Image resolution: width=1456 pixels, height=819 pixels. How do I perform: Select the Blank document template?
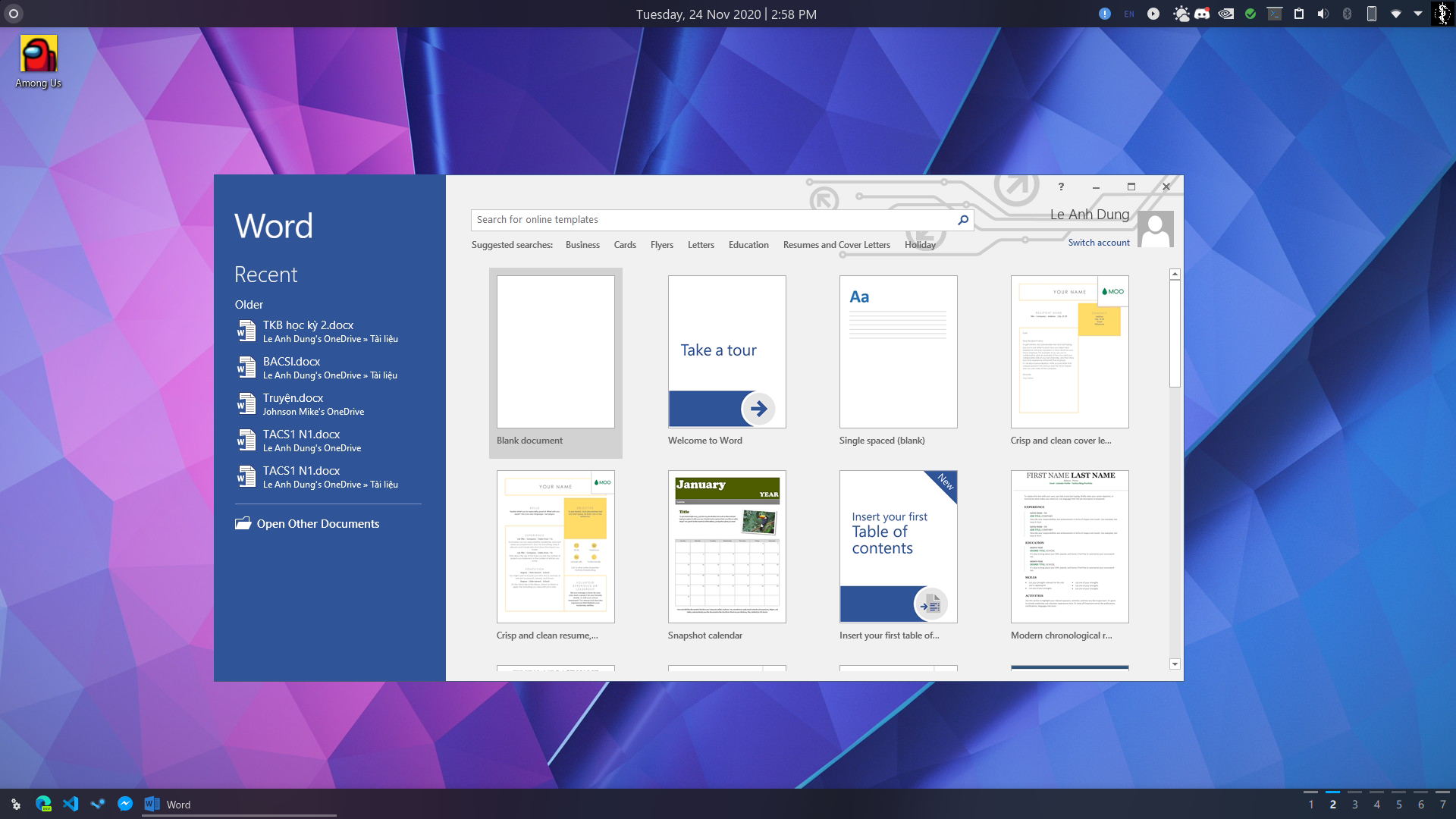(x=556, y=362)
